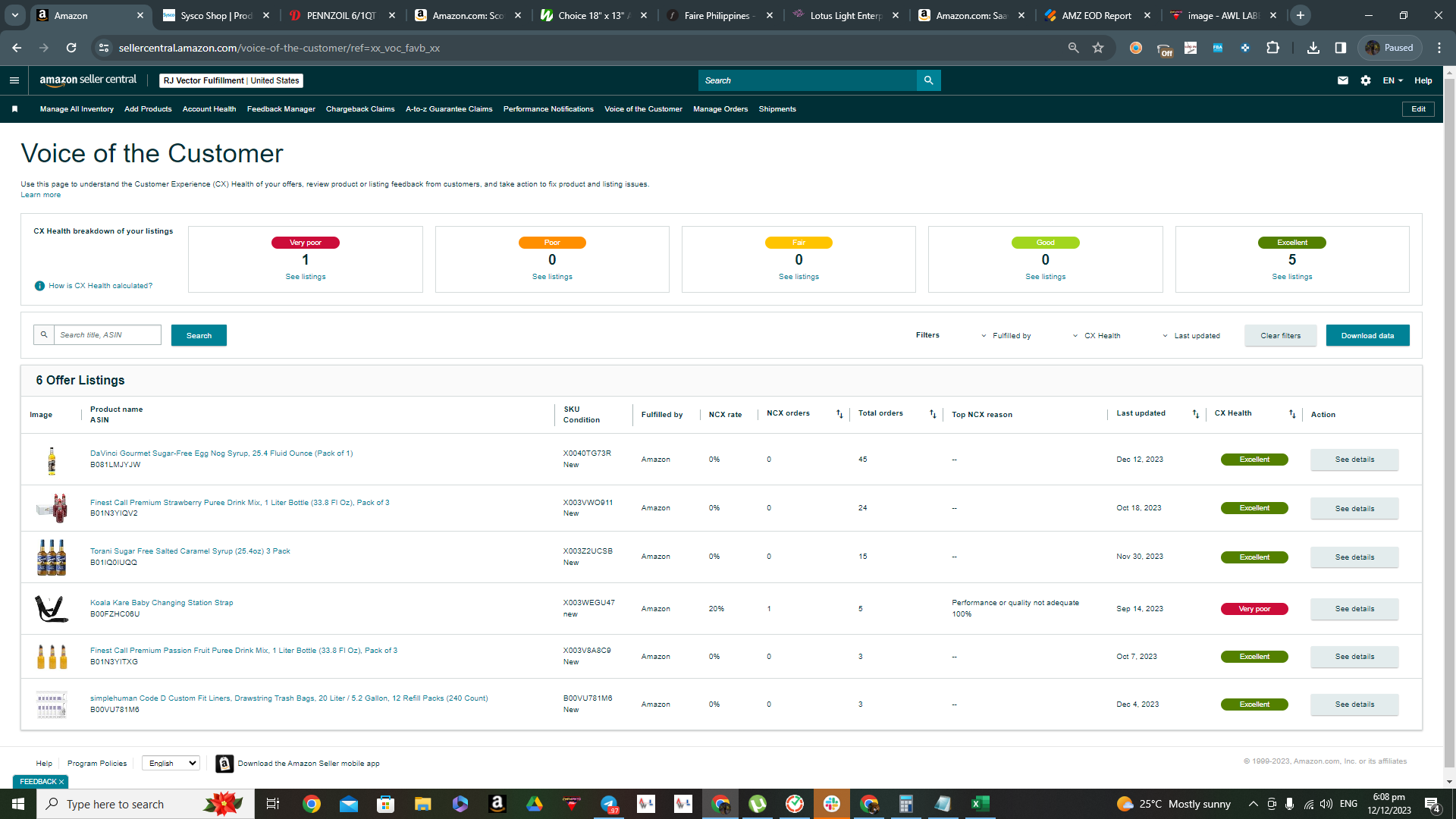1456x819 pixels.
Task: Click the green Excellent badge in summary card
Action: pyautogui.click(x=1292, y=243)
